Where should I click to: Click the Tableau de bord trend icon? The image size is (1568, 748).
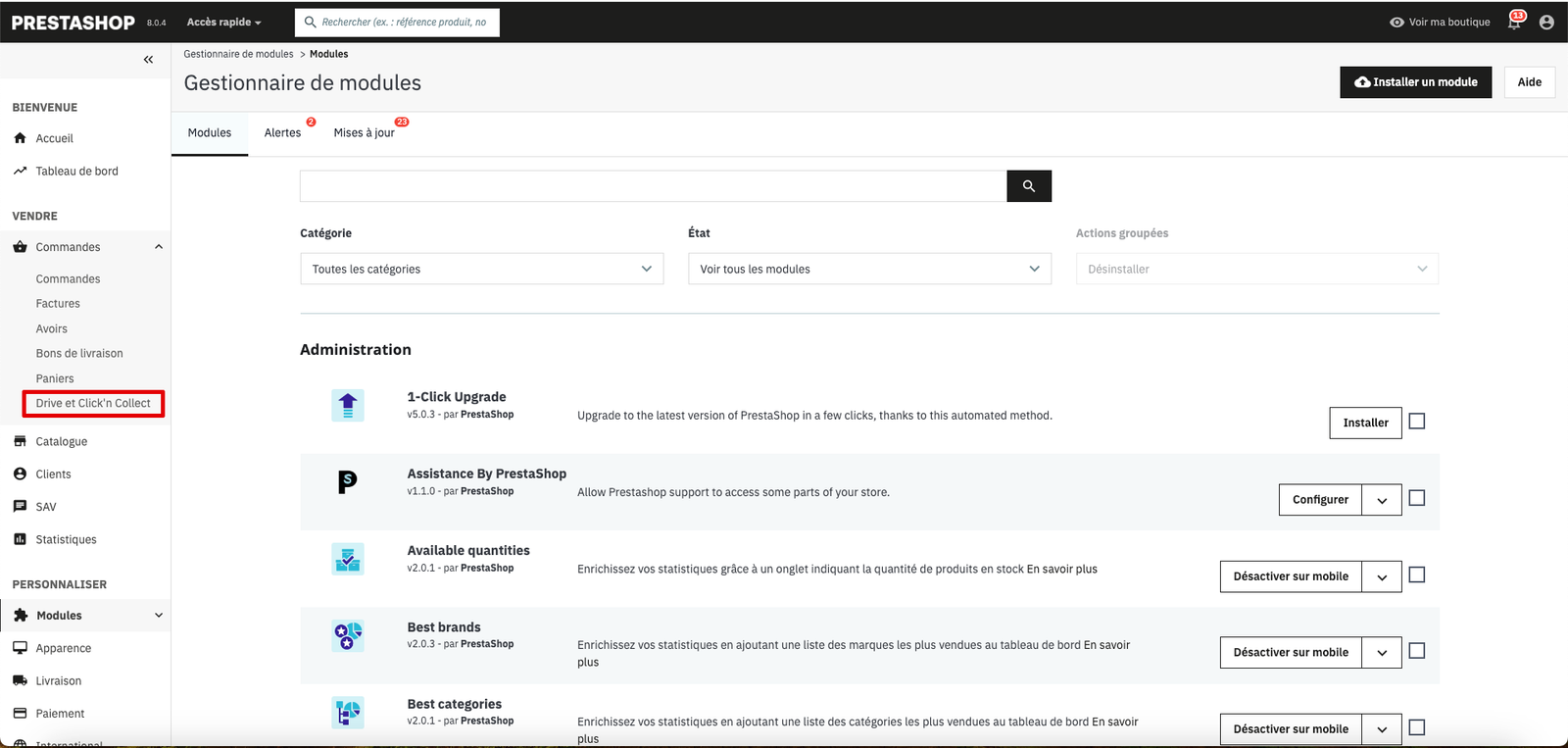[x=20, y=171]
